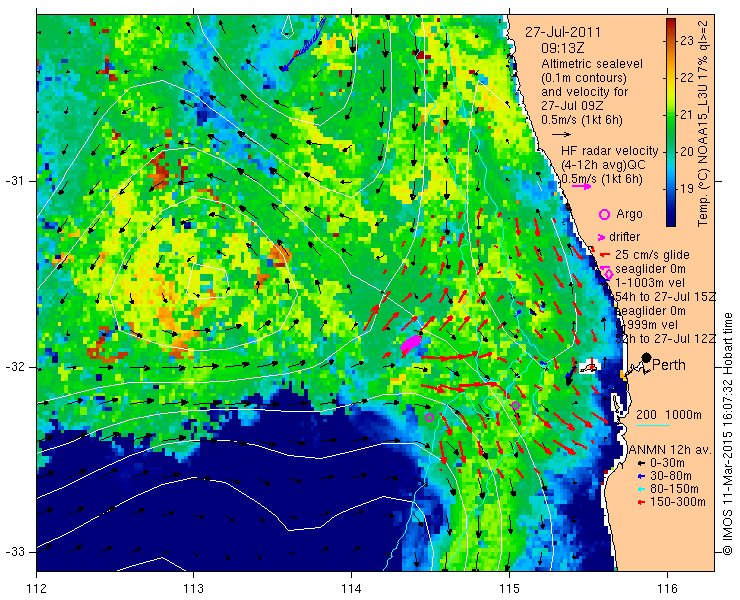Image resolution: width=740 pixels, height=600 pixels.
Task: Click the time text 09:13Z
Action: pos(563,49)
